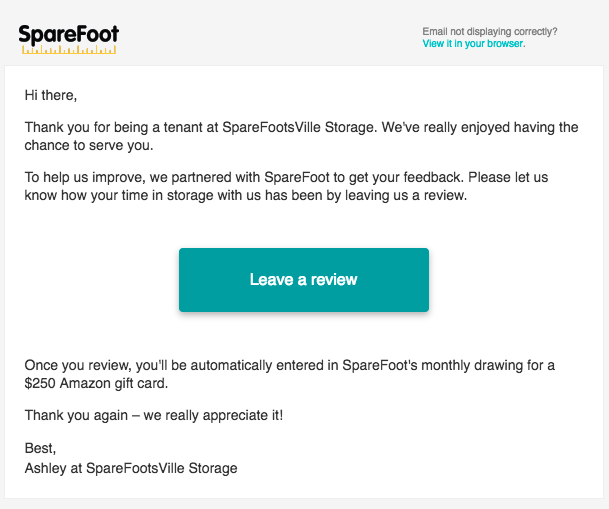The height and width of the screenshot is (509, 609).
Task: Click the "Best," sign-off line
Action: click(40, 448)
